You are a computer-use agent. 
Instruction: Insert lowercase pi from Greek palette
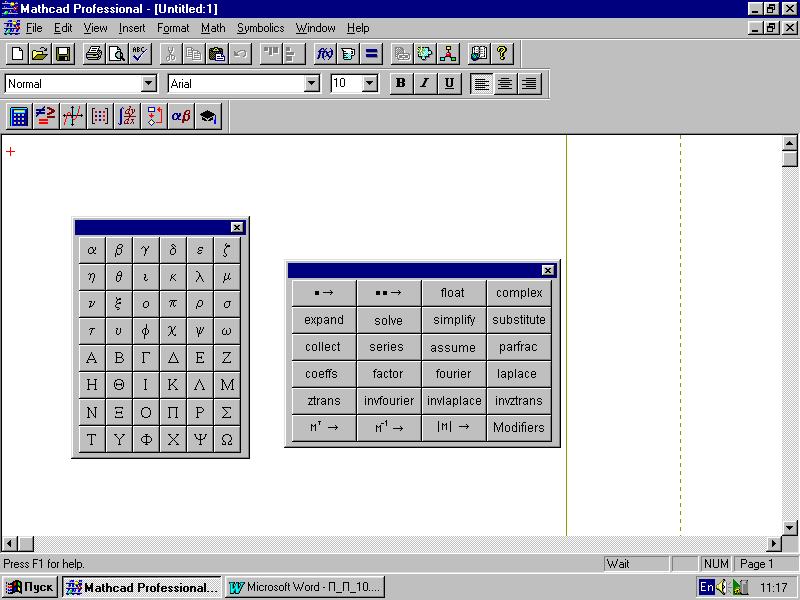tap(173, 304)
